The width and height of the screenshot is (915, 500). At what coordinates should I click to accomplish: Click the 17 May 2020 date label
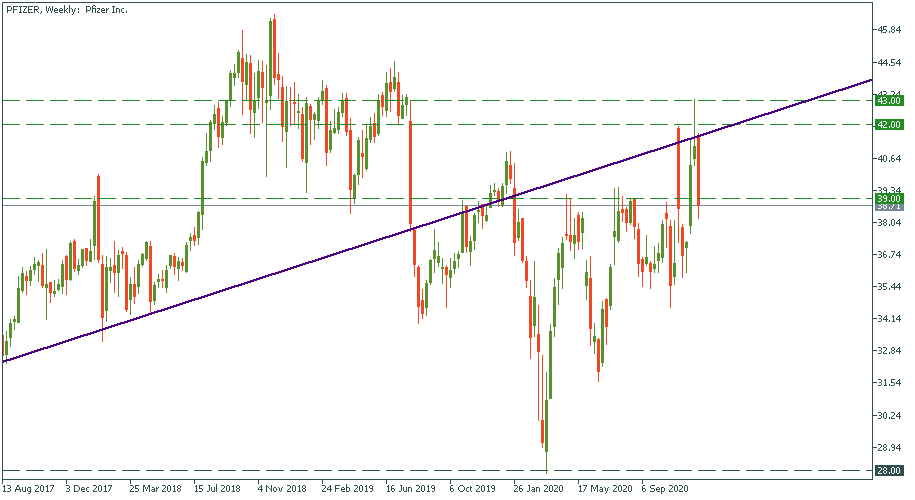pyautogui.click(x=602, y=490)
